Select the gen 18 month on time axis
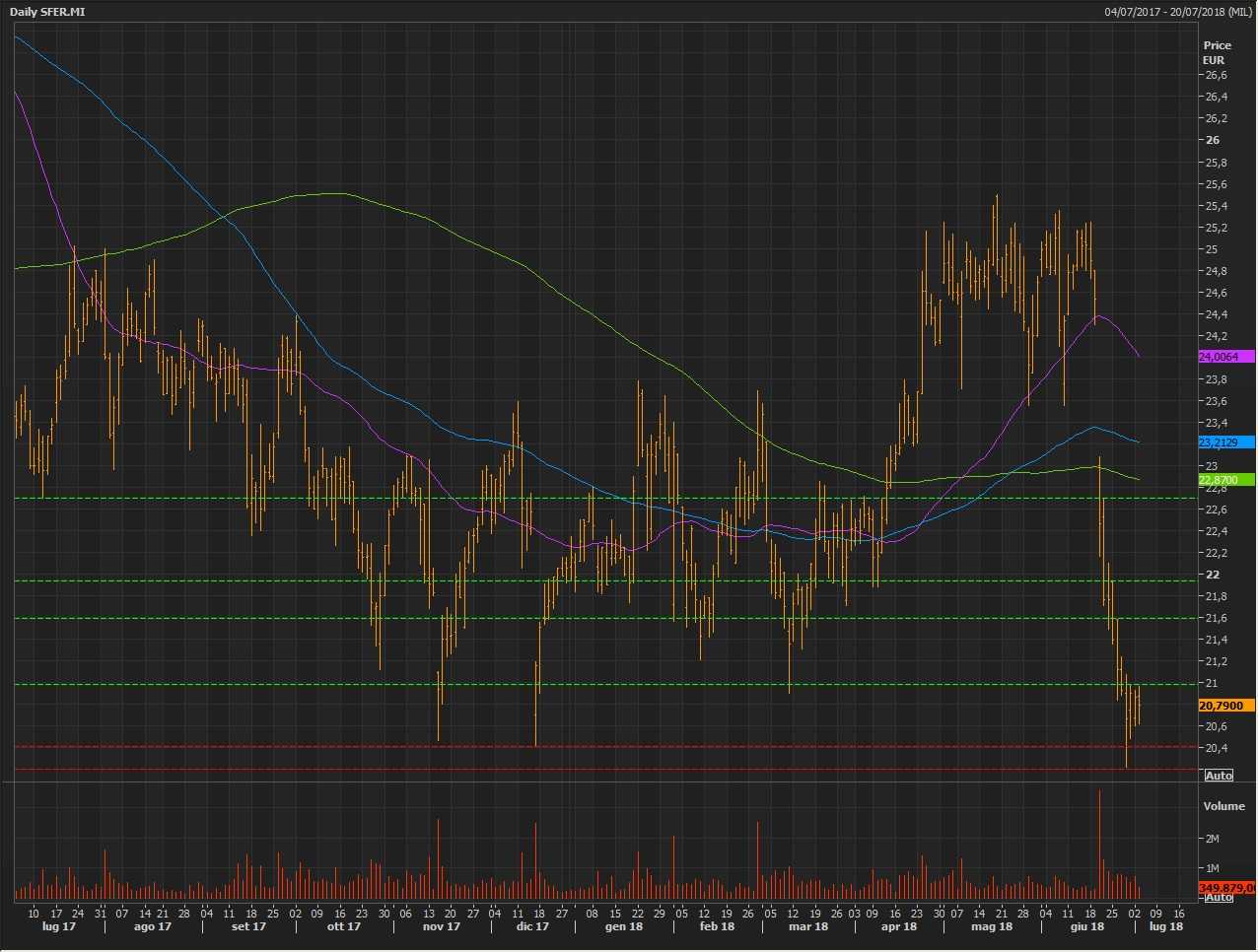The image size is (1258, 952). [623, 926]
